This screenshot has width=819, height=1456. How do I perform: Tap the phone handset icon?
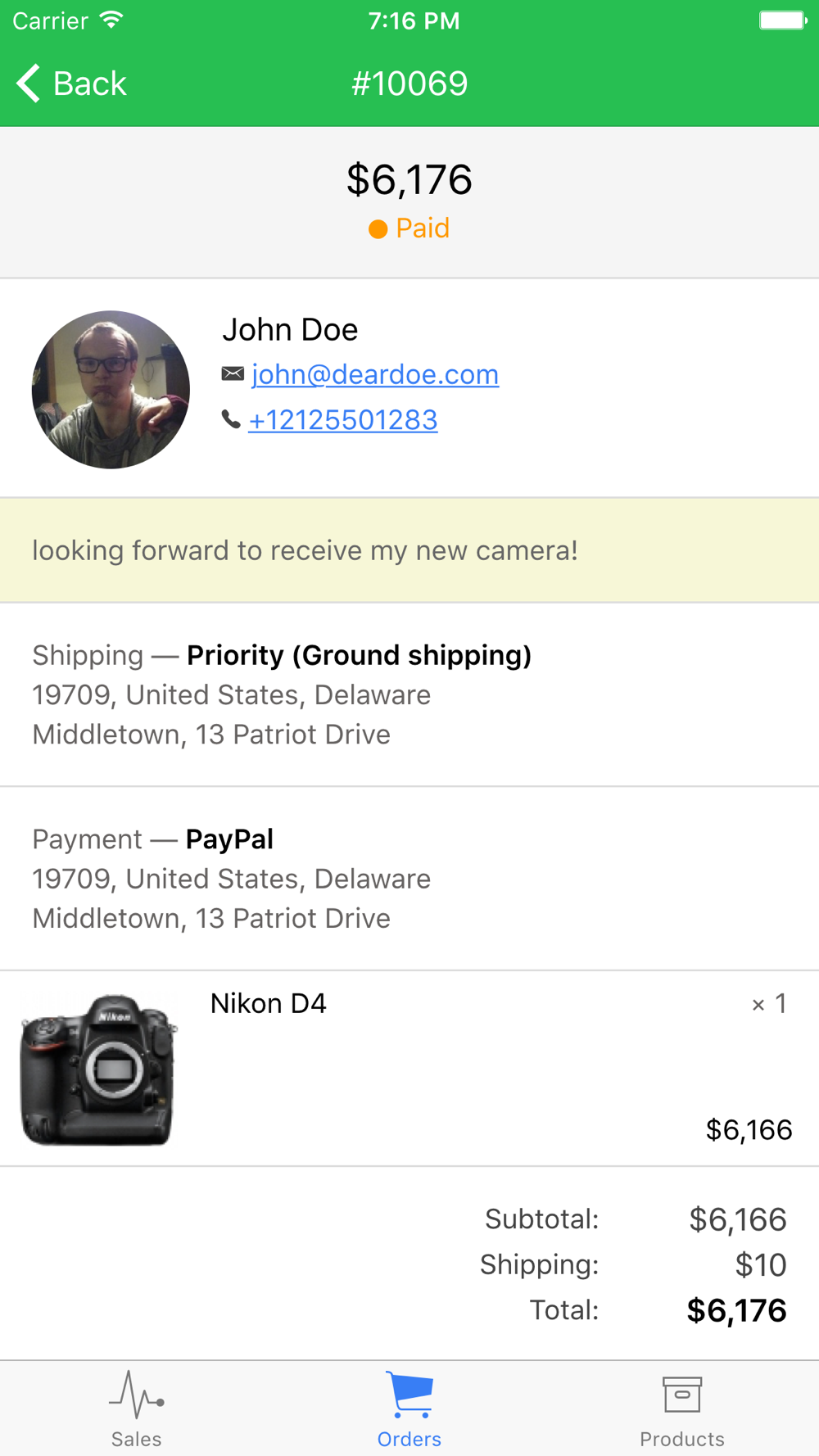(231, 420)
